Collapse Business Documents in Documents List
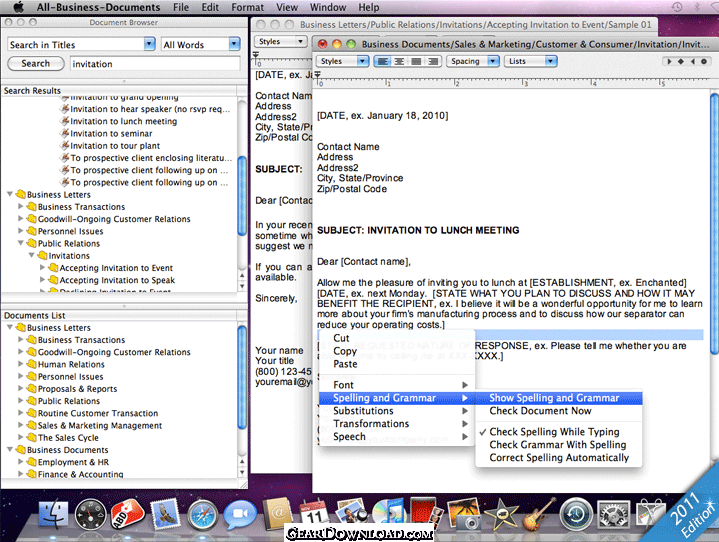 click(10, 450)
